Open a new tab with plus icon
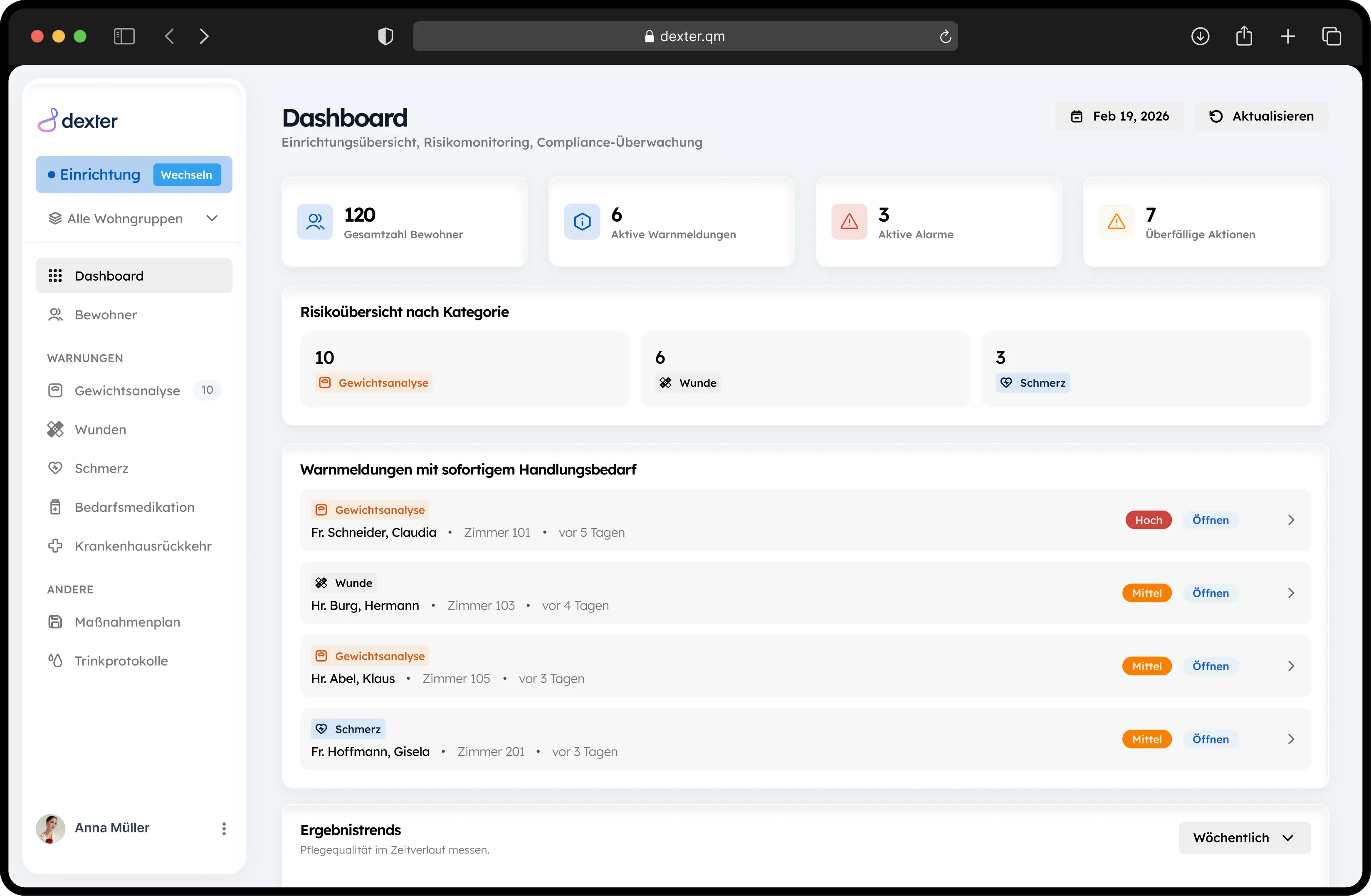The width and height of the screenshot is (1371, 896). coord(1288,36)
